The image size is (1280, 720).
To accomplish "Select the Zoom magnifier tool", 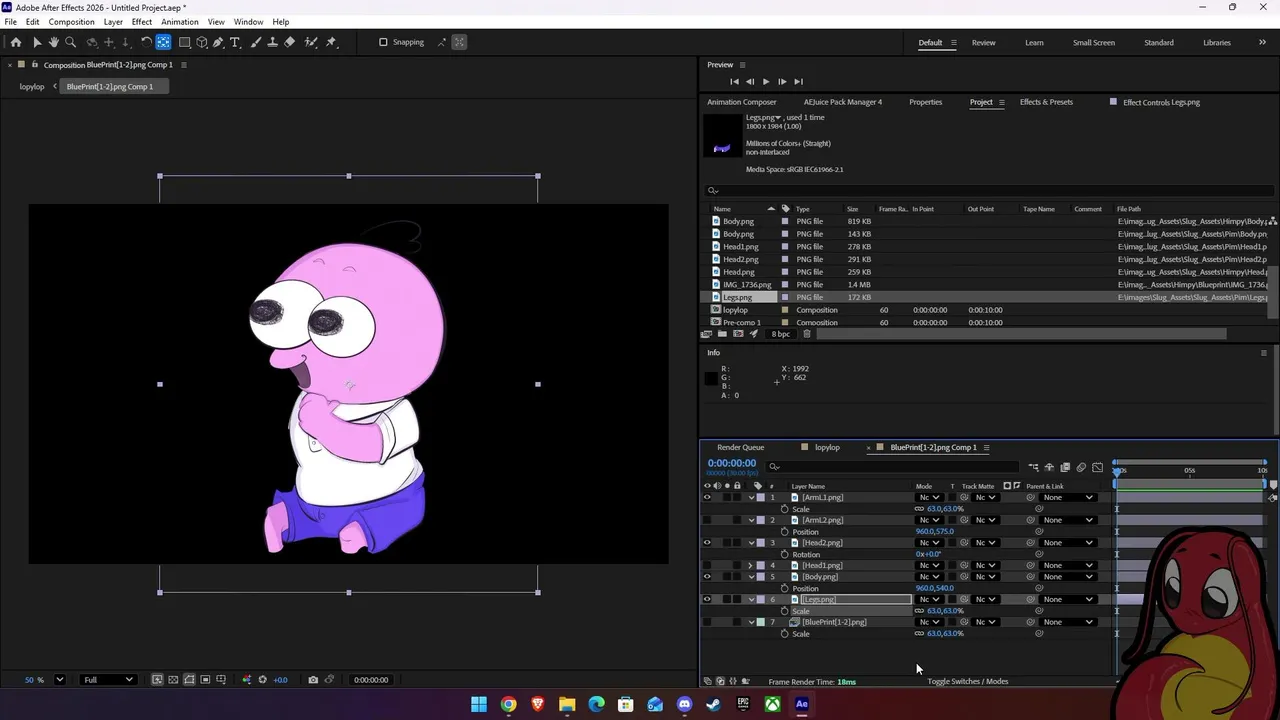I will click(x=70, y=42).
